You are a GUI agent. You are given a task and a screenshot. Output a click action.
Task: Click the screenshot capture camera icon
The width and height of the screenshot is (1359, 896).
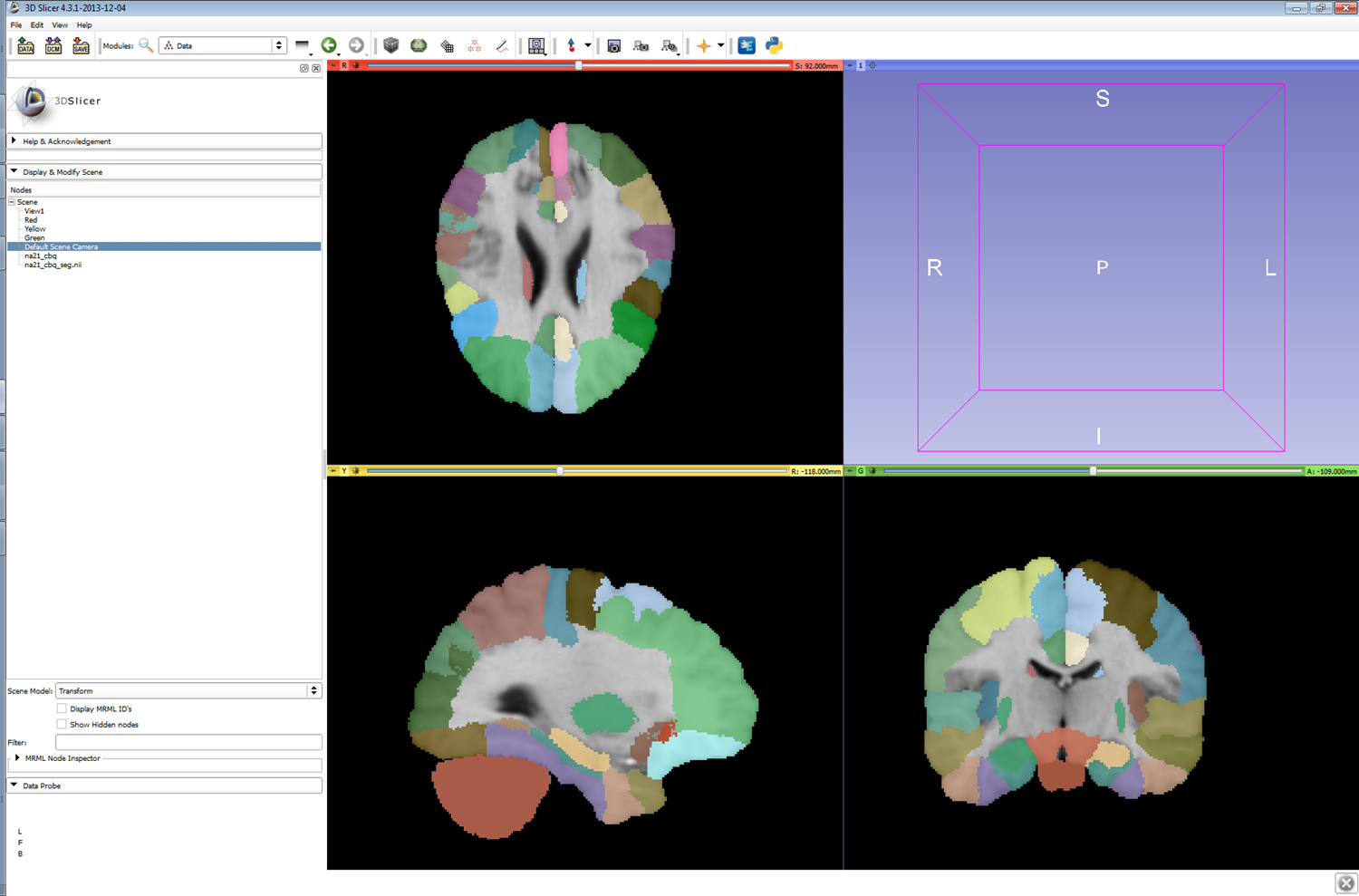614,45
